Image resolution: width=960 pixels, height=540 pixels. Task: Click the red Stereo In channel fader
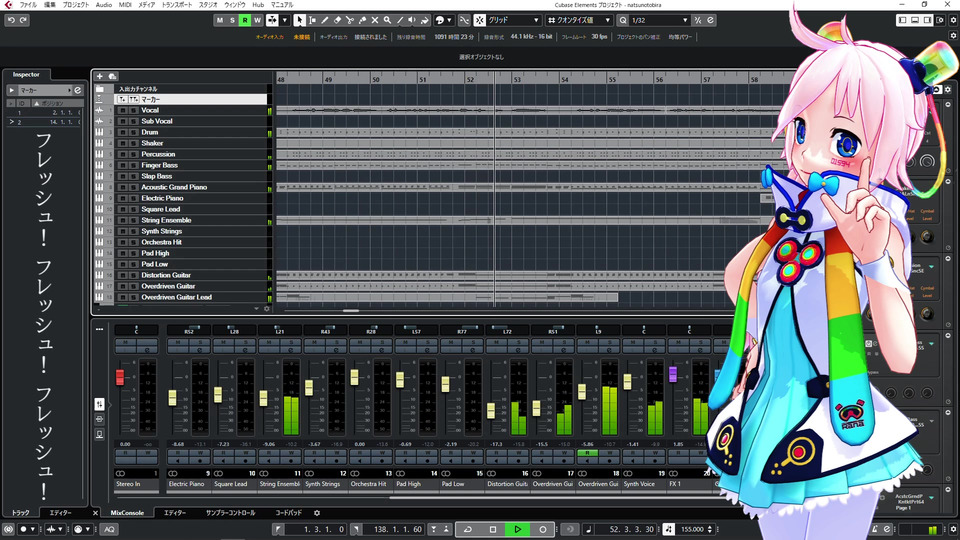[x=120, y=377]
